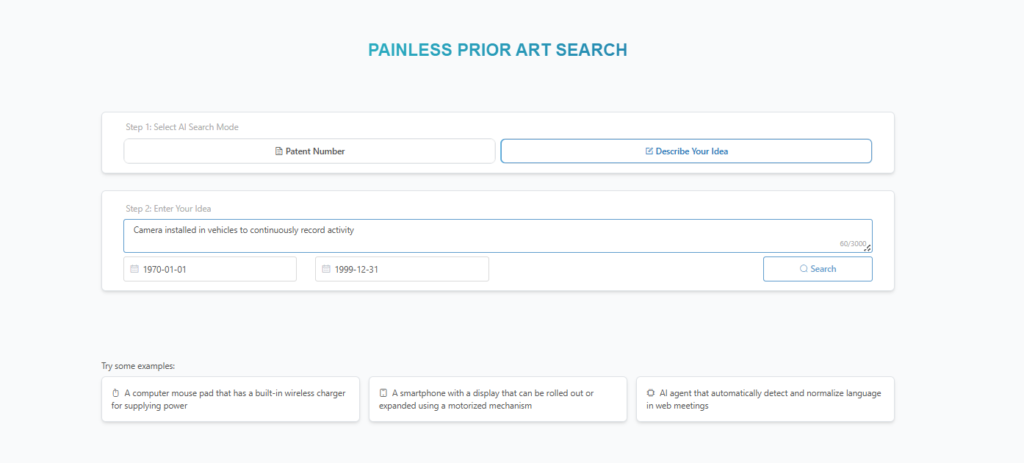Click the calendar icon in the 1970-01-01 field
This screenshot has width=1024, height=463.
(x=134, y=269)
